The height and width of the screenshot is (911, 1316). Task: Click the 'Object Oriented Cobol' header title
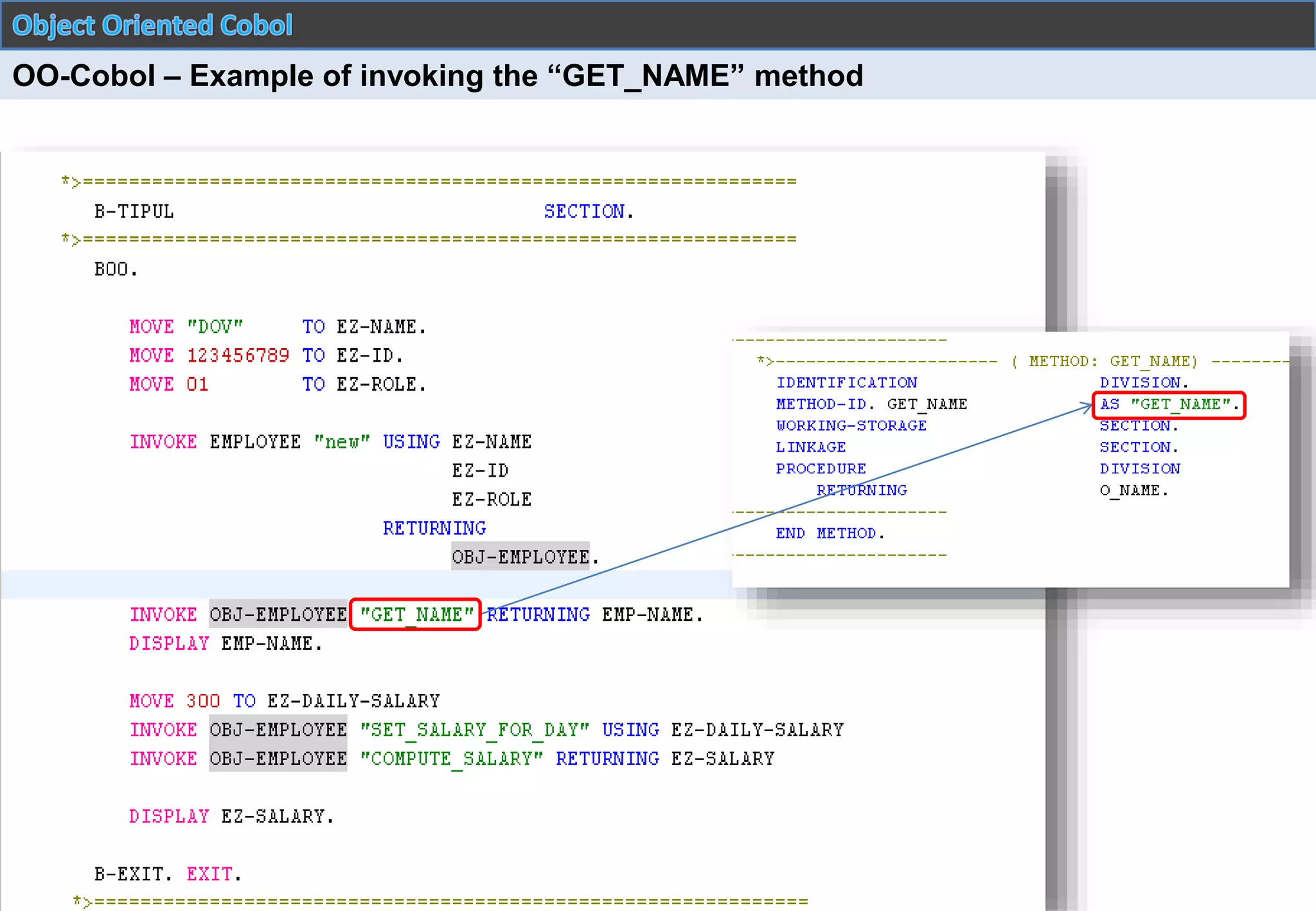click(x=152, y=26)
